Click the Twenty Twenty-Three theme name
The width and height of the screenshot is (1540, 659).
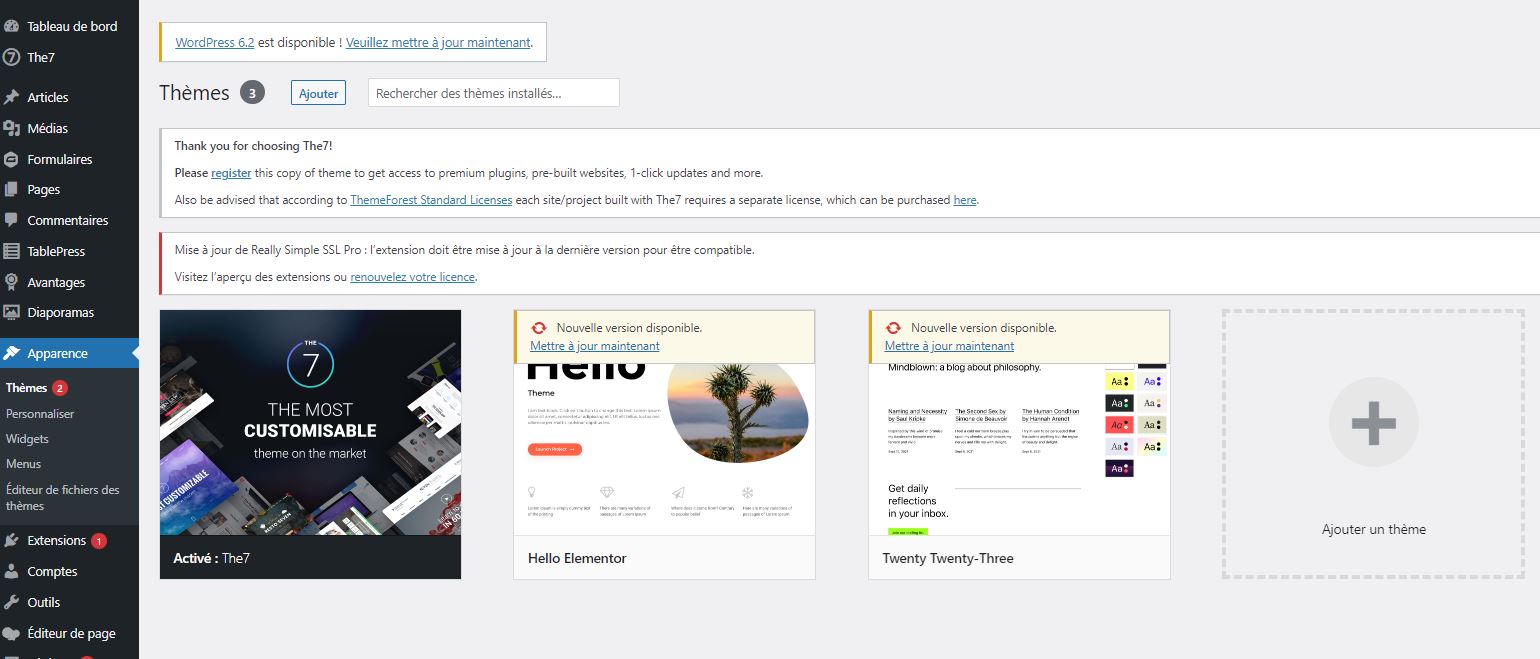point(948,558)
